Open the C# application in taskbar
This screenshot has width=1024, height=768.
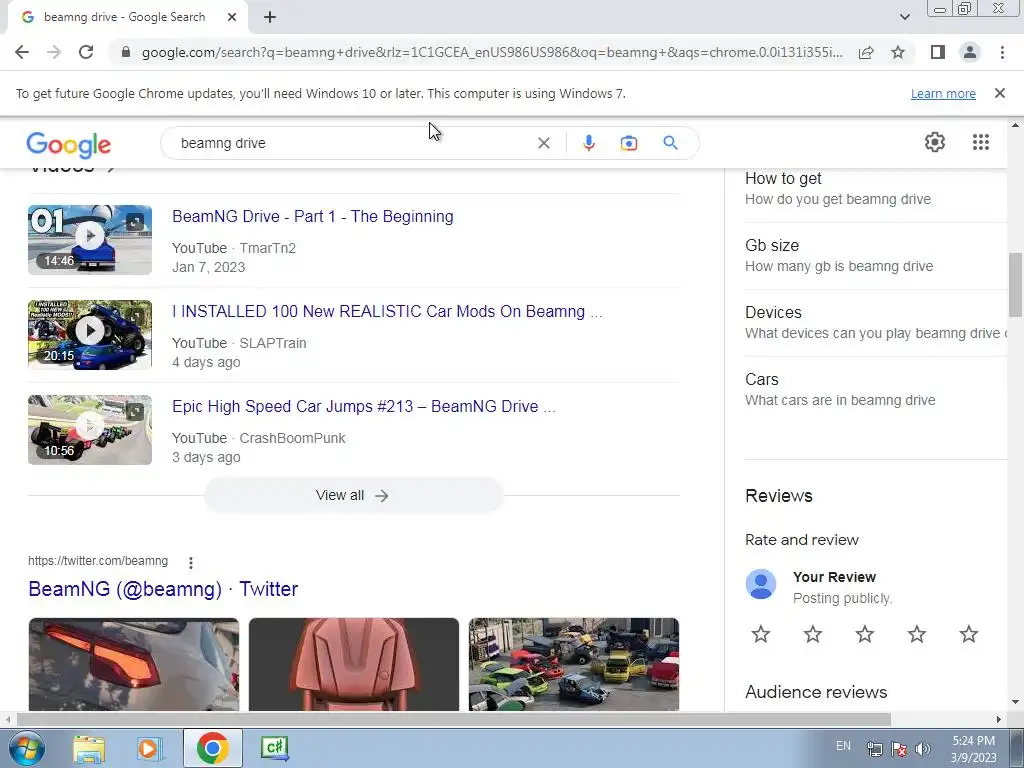pyautogui.click(x=274, y=748)
